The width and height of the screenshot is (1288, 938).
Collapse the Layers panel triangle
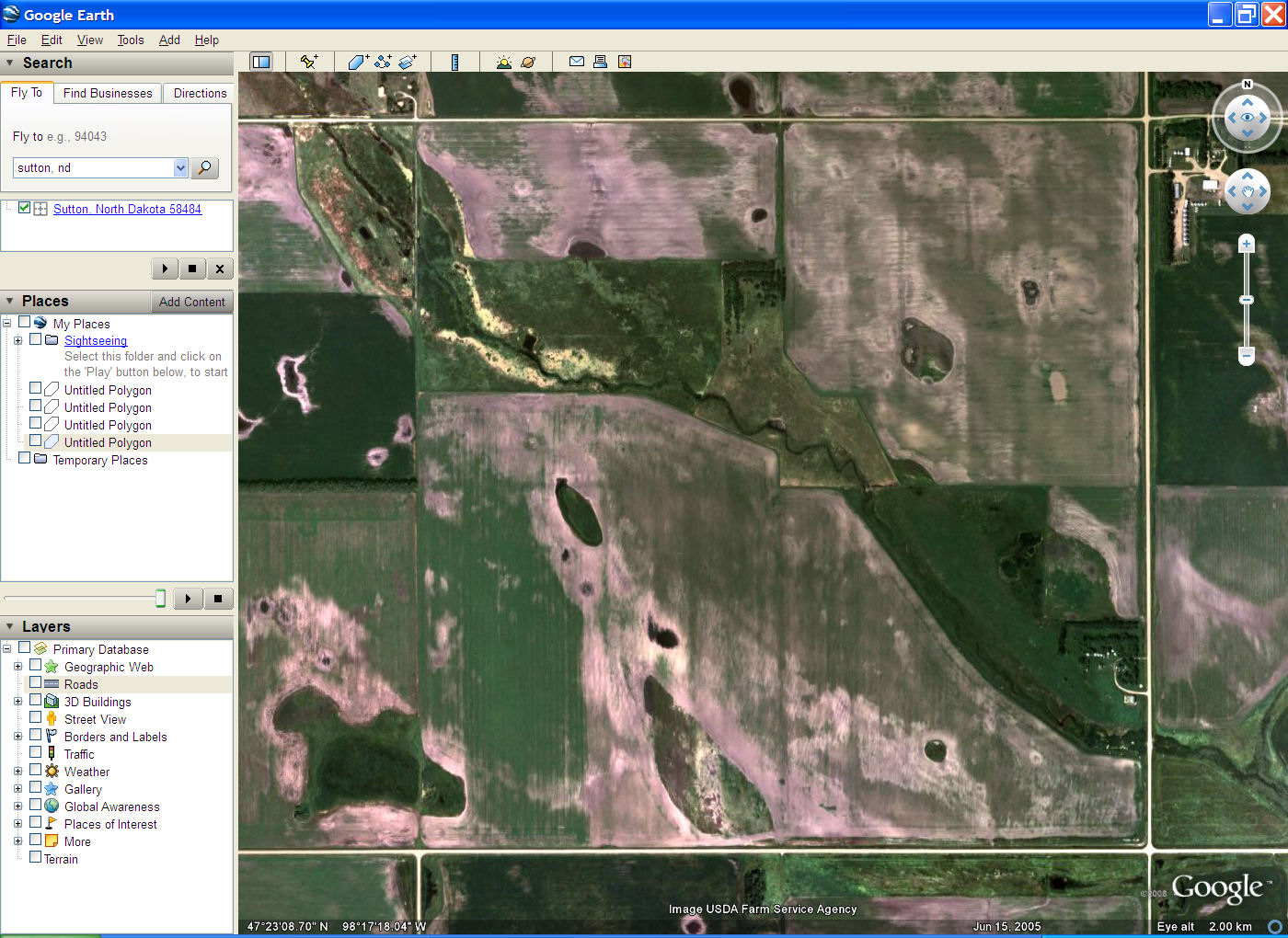[10, 626]
